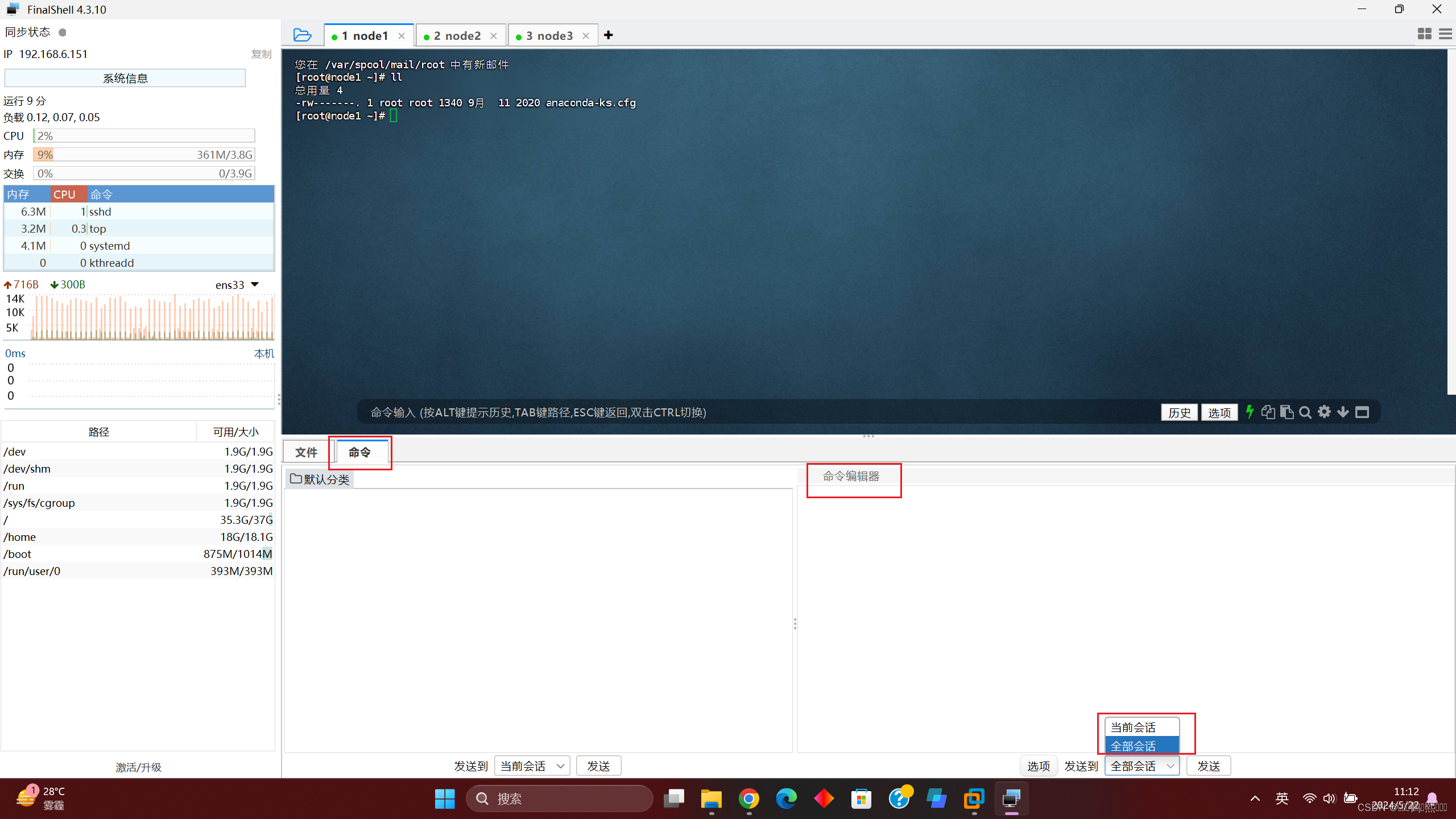Screen dimensions: 1456x819
Task: Click the green lightning quick-command icon
Action: pyautogui.click(x=1250, y=412)
